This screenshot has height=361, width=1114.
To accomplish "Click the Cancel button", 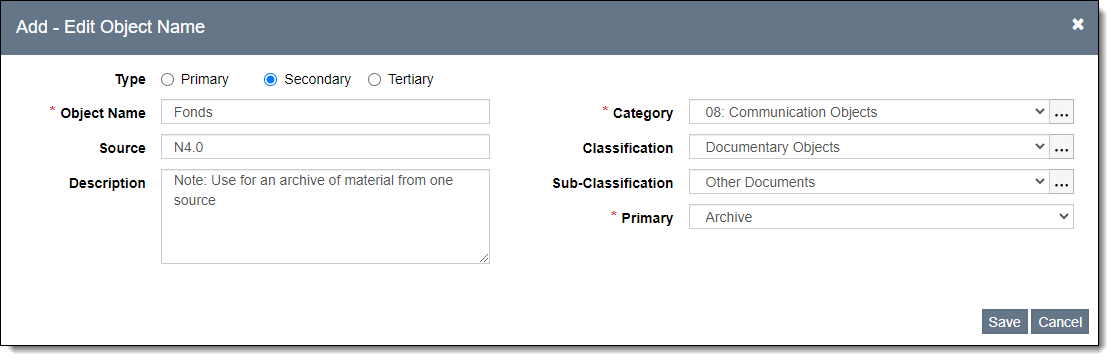I will pos(1059,322).
